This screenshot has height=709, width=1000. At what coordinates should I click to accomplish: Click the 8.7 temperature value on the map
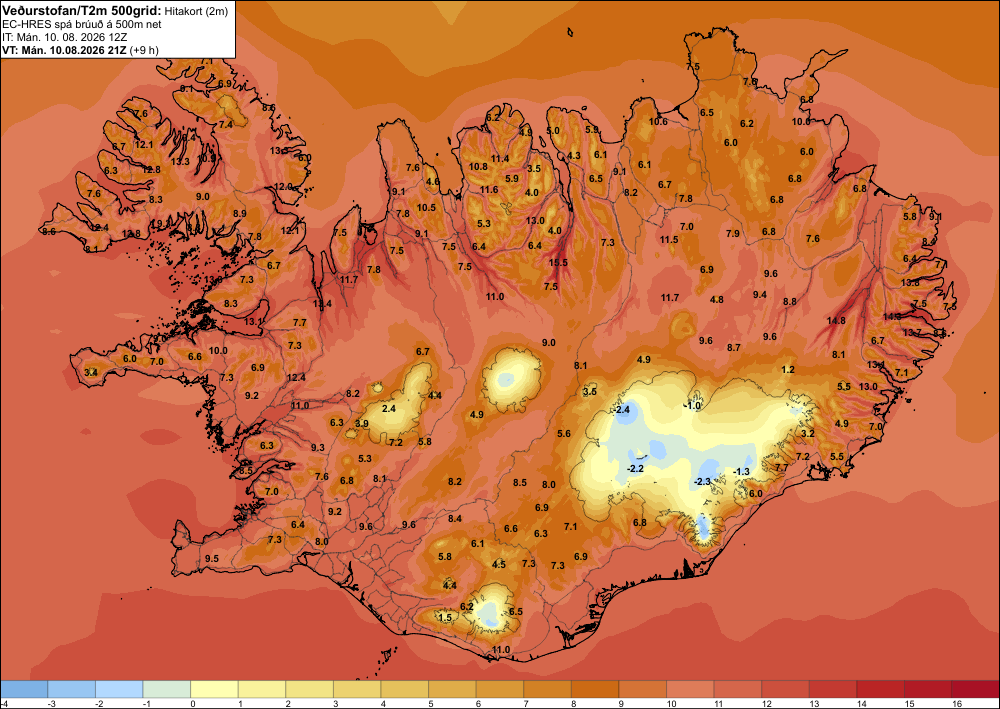coord(734,348)
